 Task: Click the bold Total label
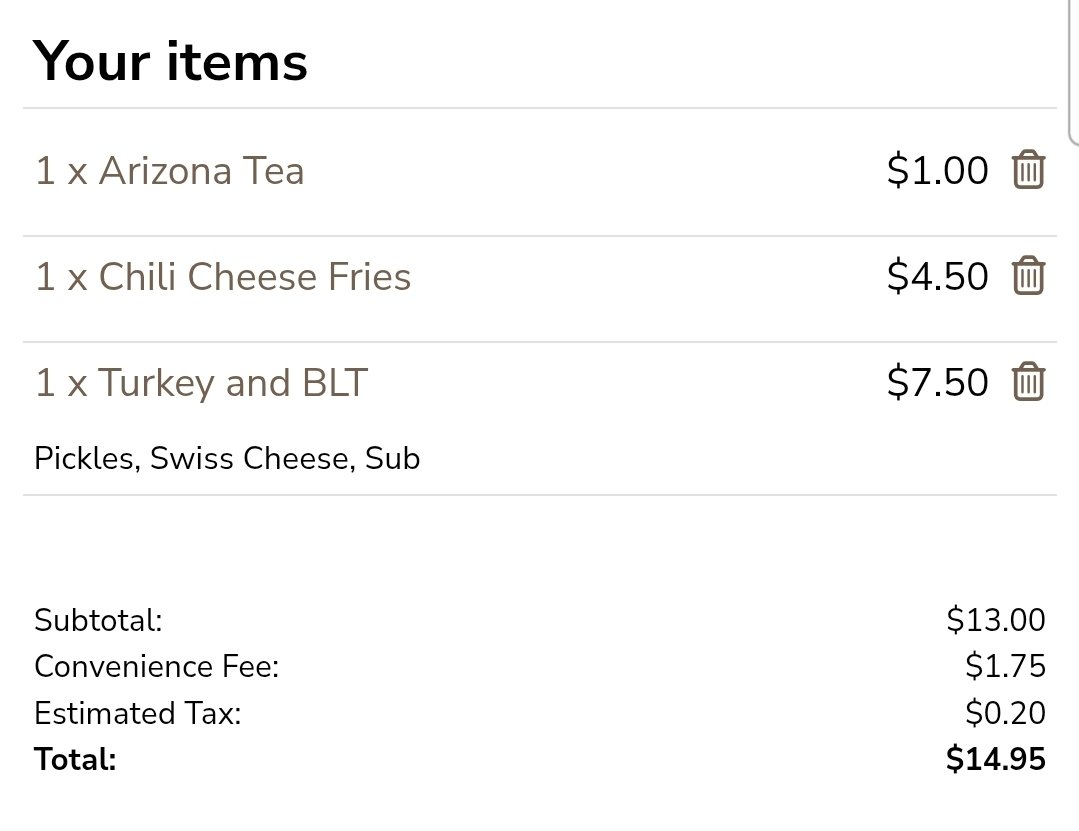(x=75, y=760)
